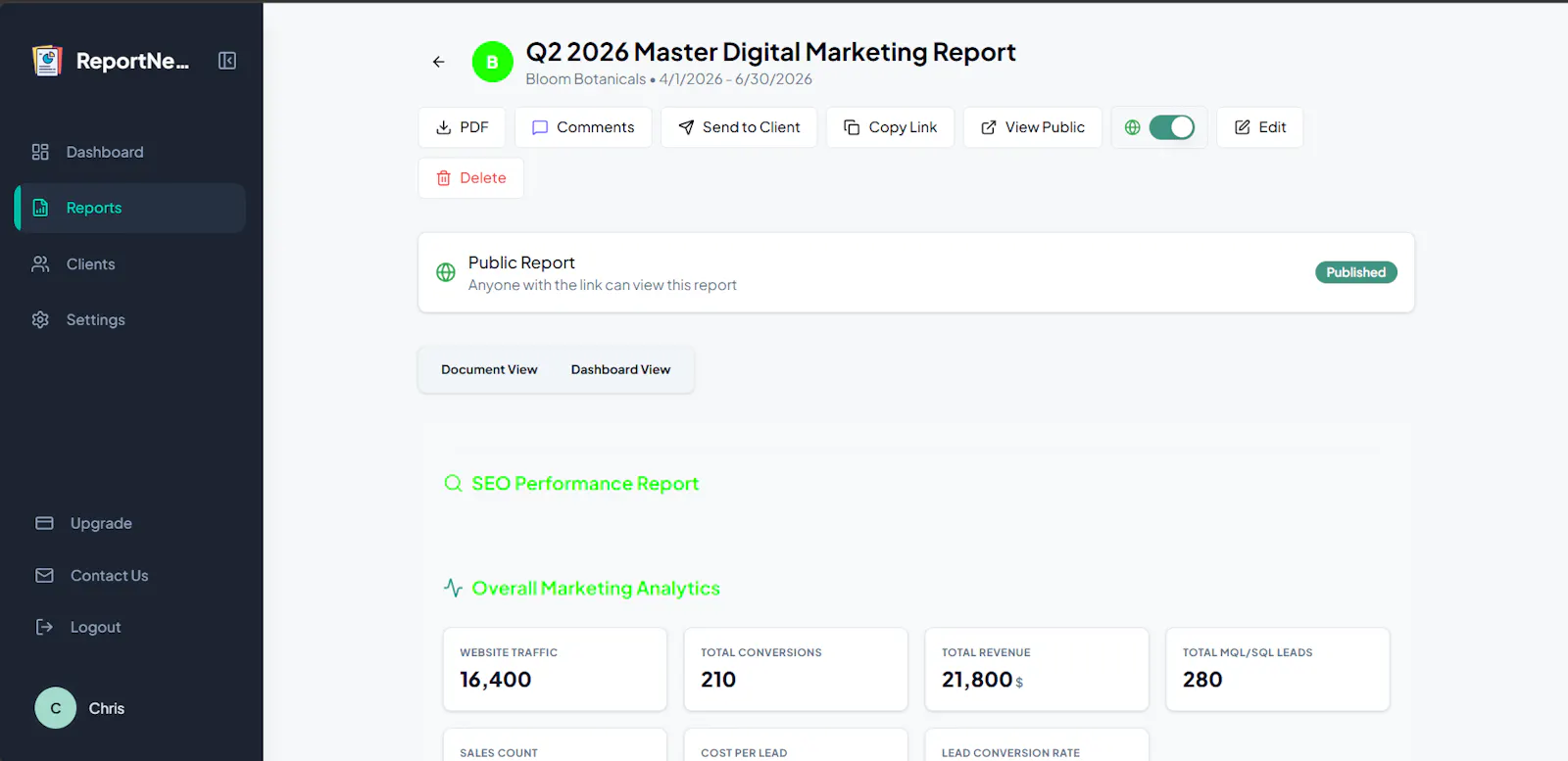Click the View Public button

pos(1033,127)
